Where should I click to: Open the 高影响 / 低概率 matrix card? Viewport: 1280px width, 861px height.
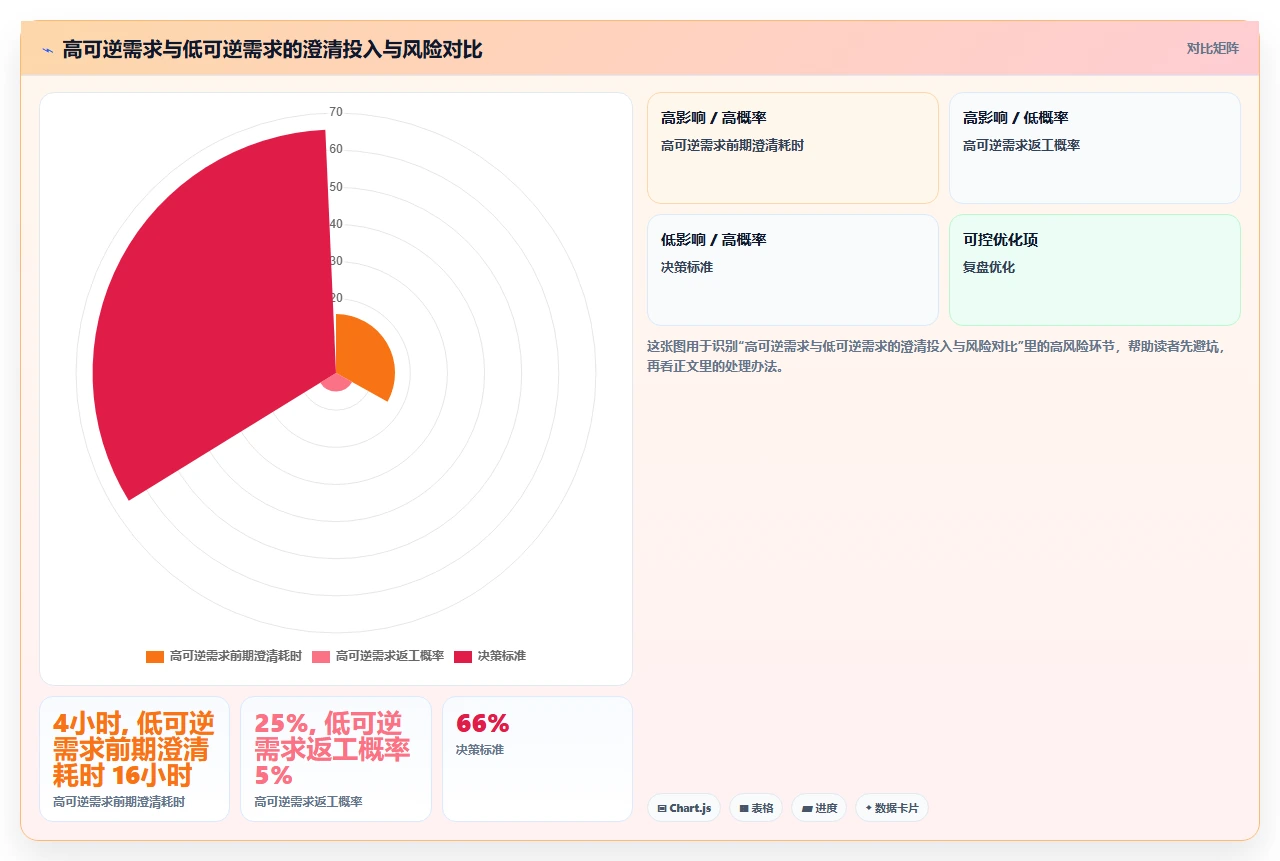click(1094, 148)
